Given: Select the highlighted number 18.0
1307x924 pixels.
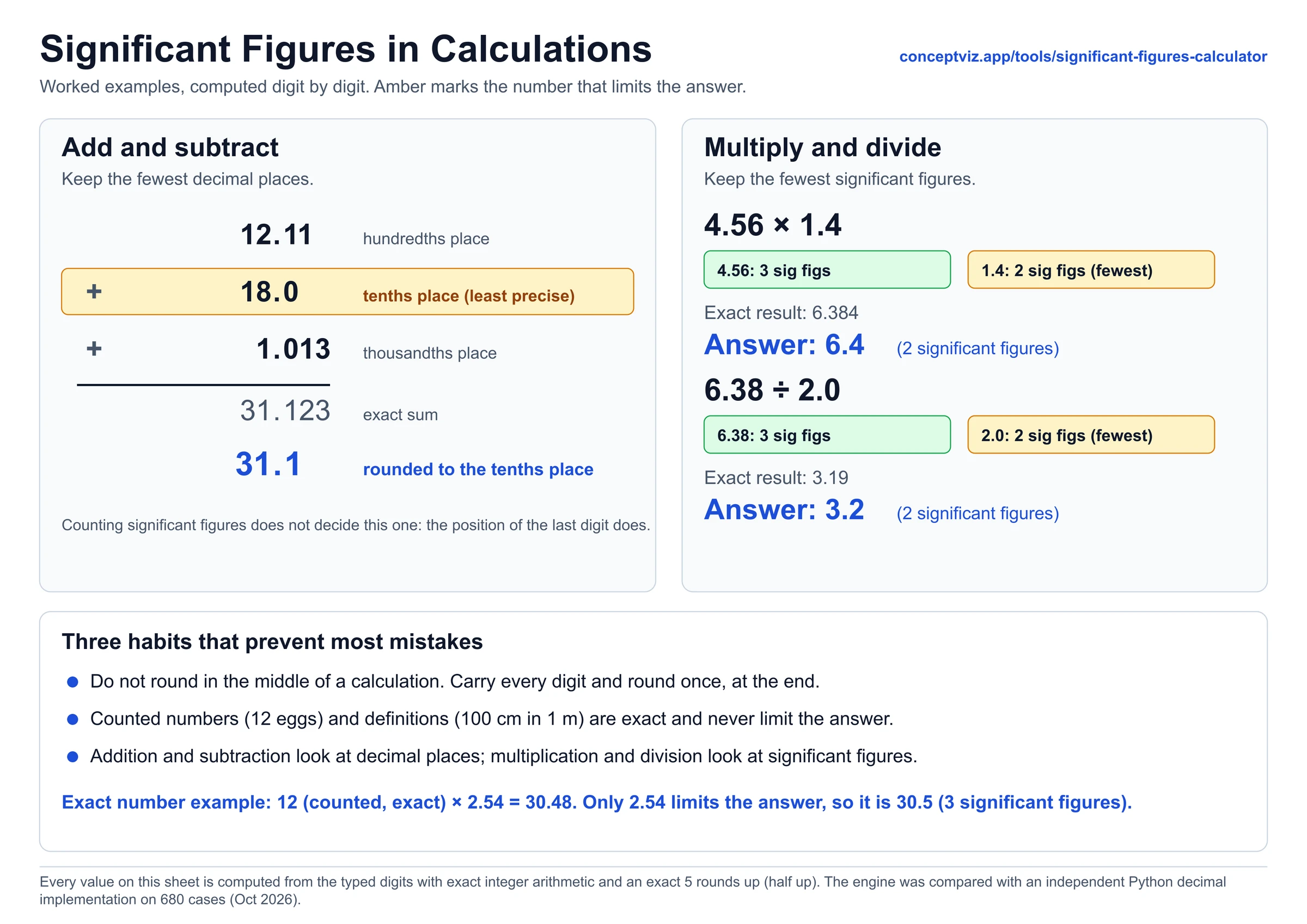Looking at the screenshot, I should [x=269, y=291].
